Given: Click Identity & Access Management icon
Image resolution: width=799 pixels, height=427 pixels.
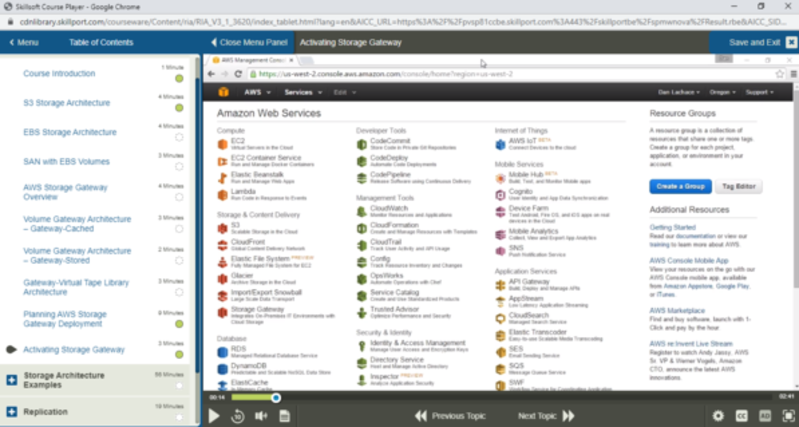Looking at the screenshot, I should [x=362, y=346].
